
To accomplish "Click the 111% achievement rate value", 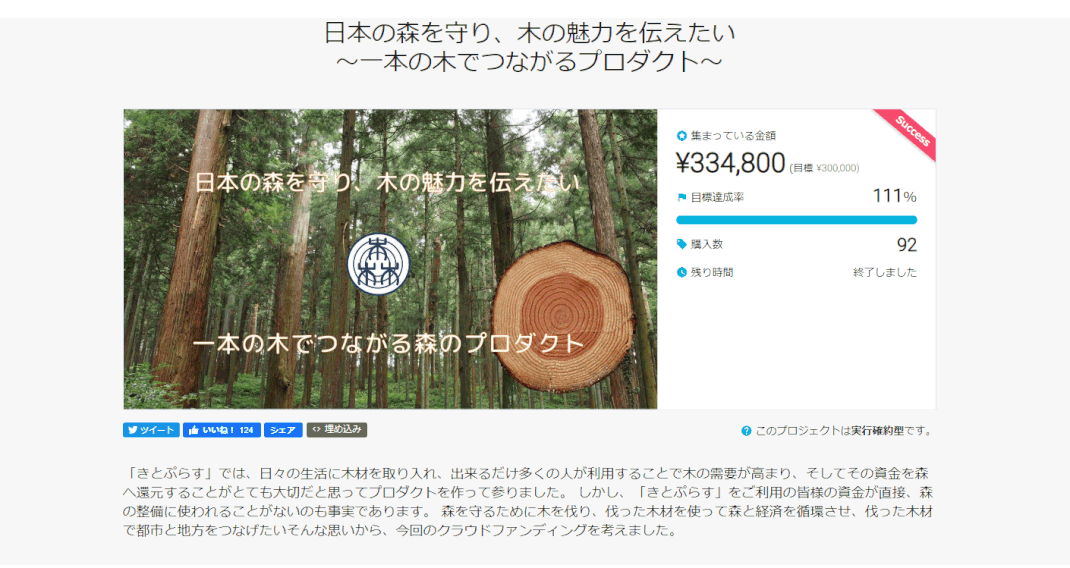I will 894,197.
